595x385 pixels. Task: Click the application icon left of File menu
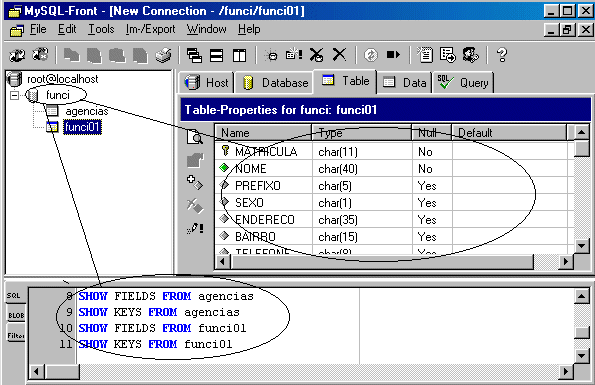tap(17, 30)
